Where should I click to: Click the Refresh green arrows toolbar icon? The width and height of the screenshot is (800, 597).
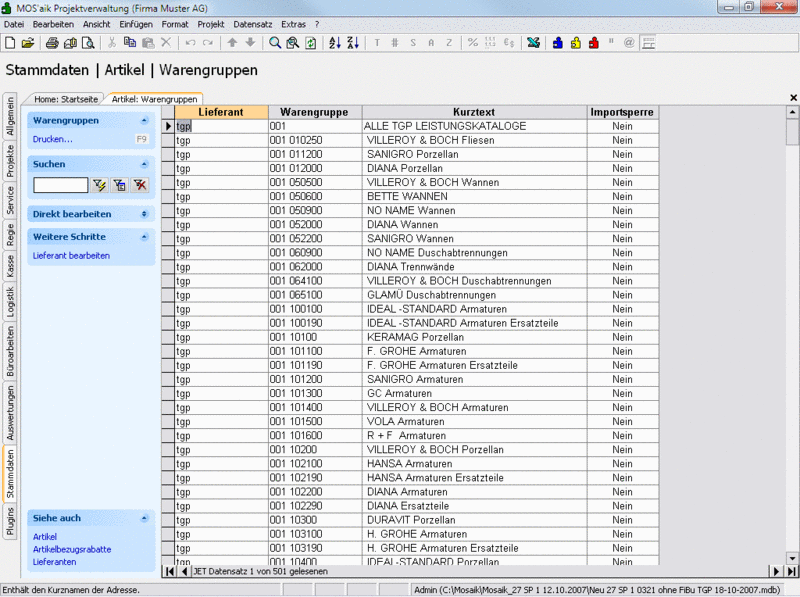tap(310, 43)
